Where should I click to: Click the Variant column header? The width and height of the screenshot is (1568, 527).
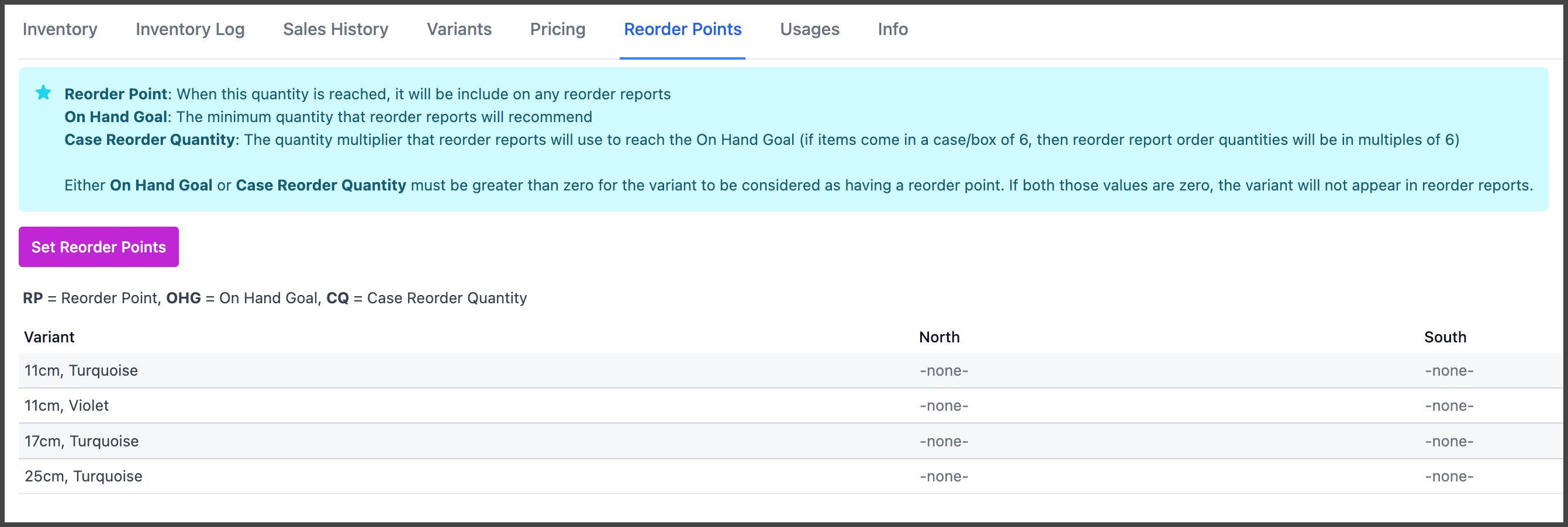point(49,337)
